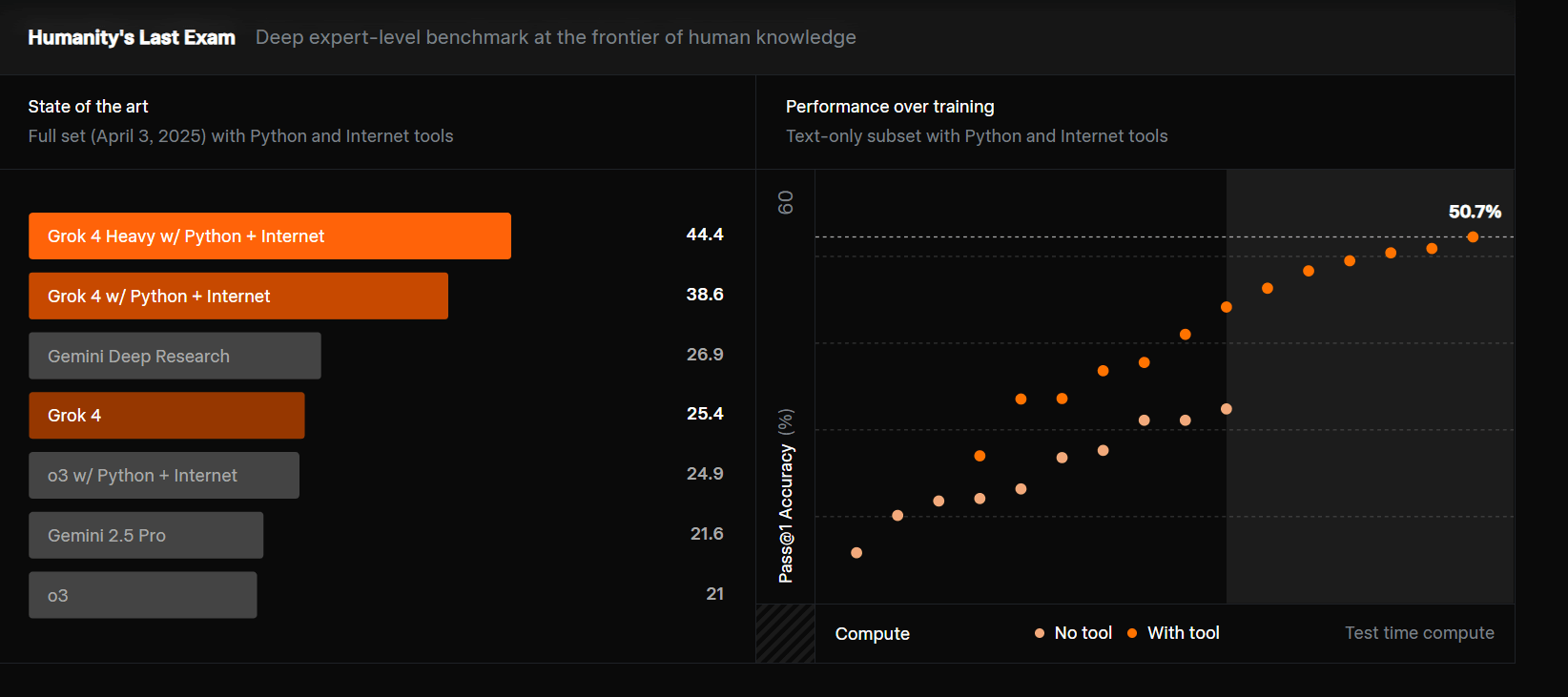Screen dimensions: 1568x697
Task: Click the 26.9 score value
Action: (705, 355)
